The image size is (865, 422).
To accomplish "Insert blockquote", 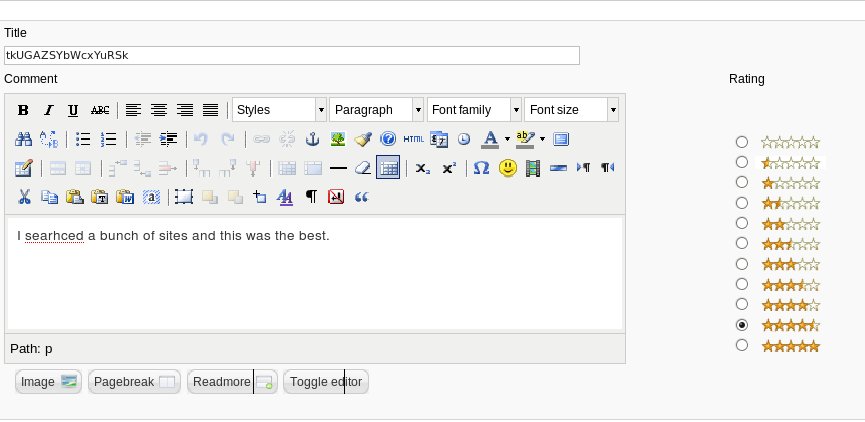I will (x=361, y=196).
